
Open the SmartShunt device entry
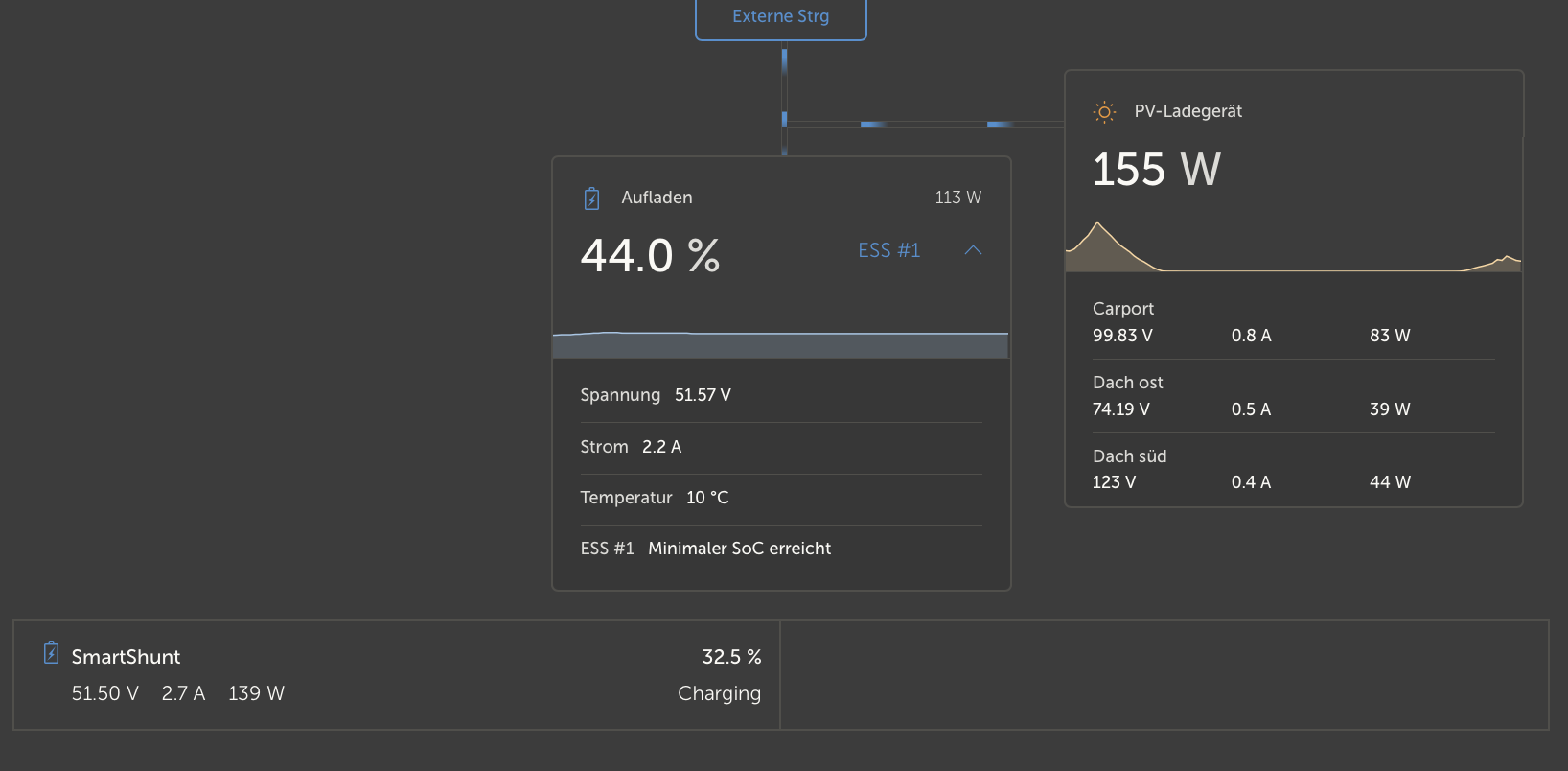127,657
